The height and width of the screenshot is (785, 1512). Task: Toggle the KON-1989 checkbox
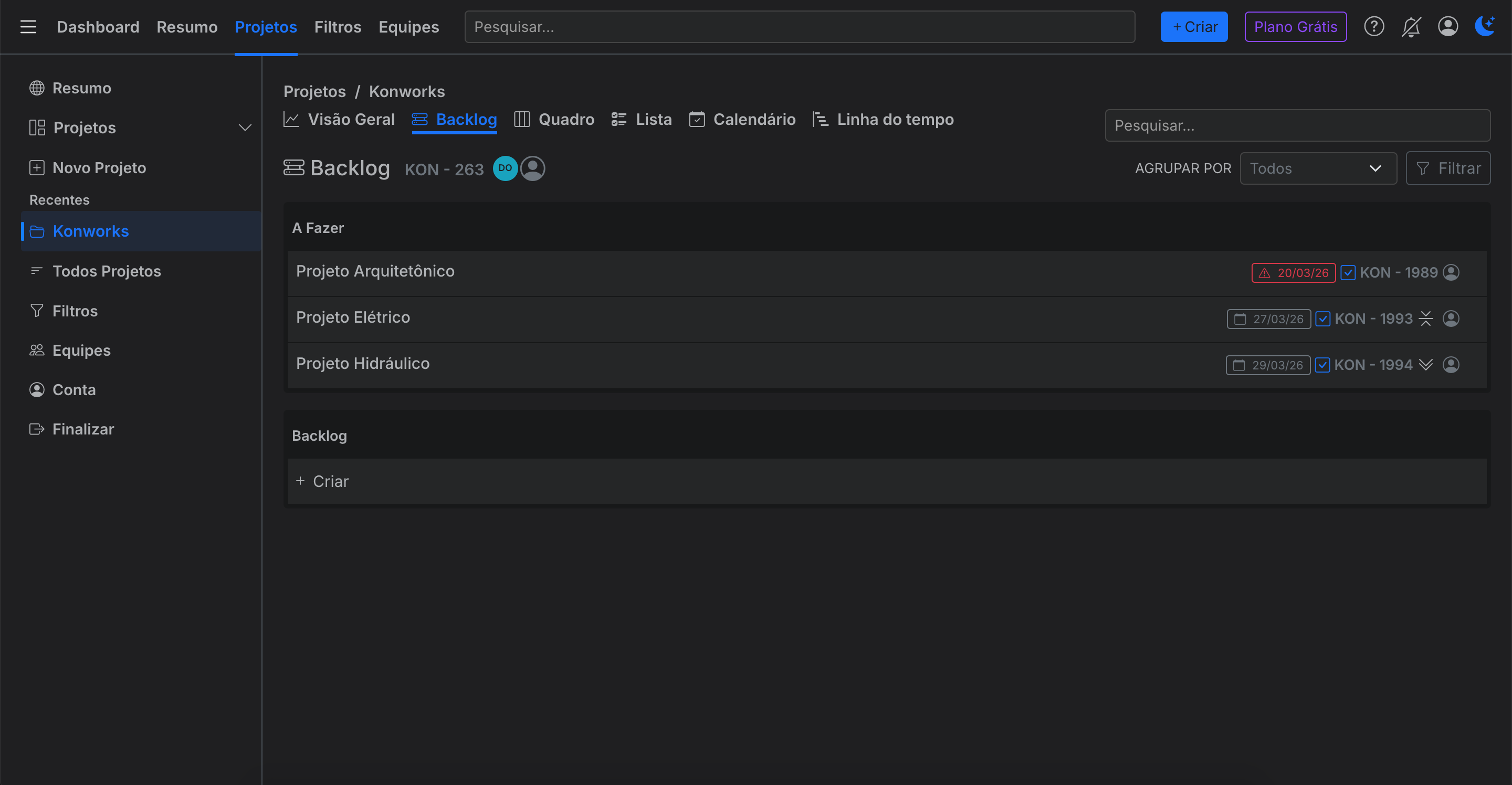coord(1348,272)
